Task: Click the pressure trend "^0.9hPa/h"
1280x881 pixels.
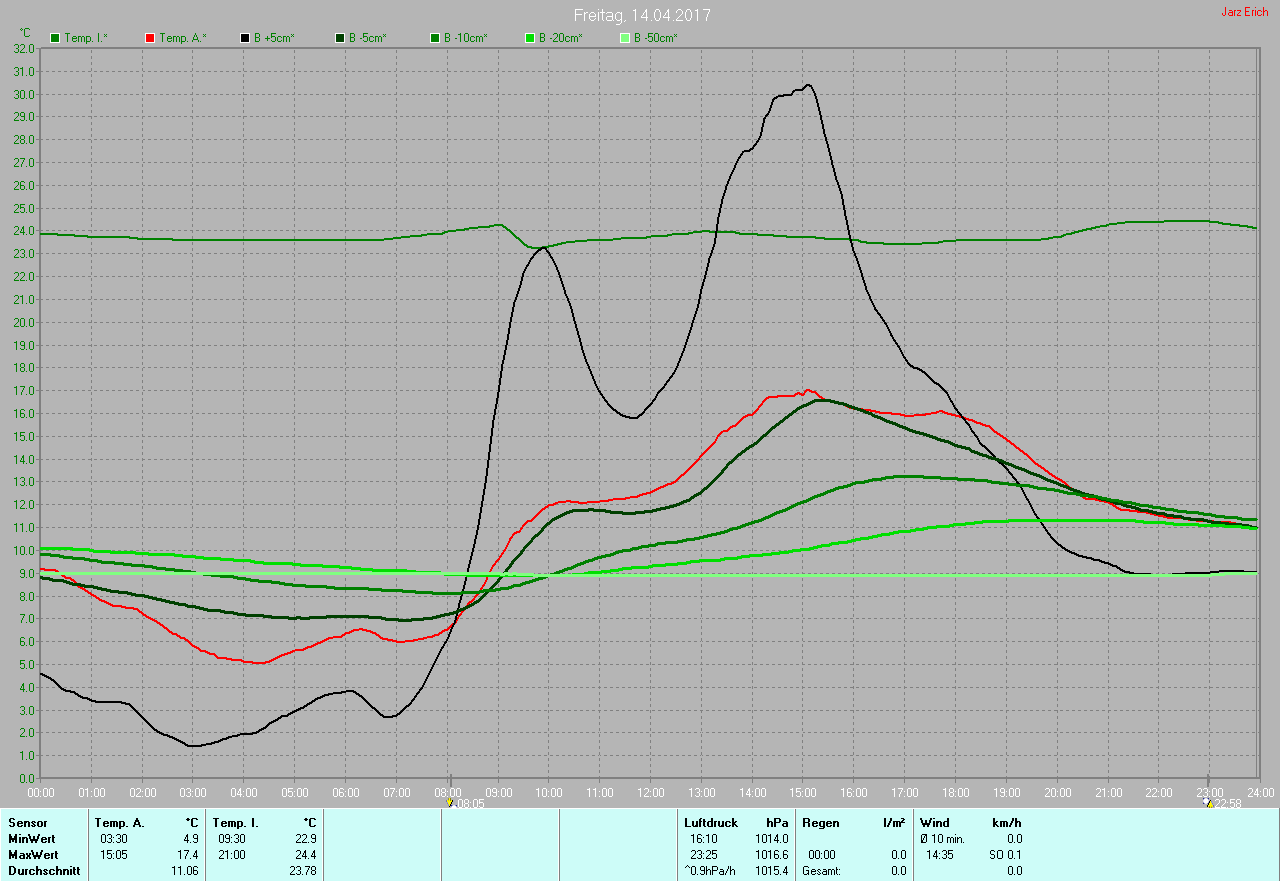Action: click(711, 871)
